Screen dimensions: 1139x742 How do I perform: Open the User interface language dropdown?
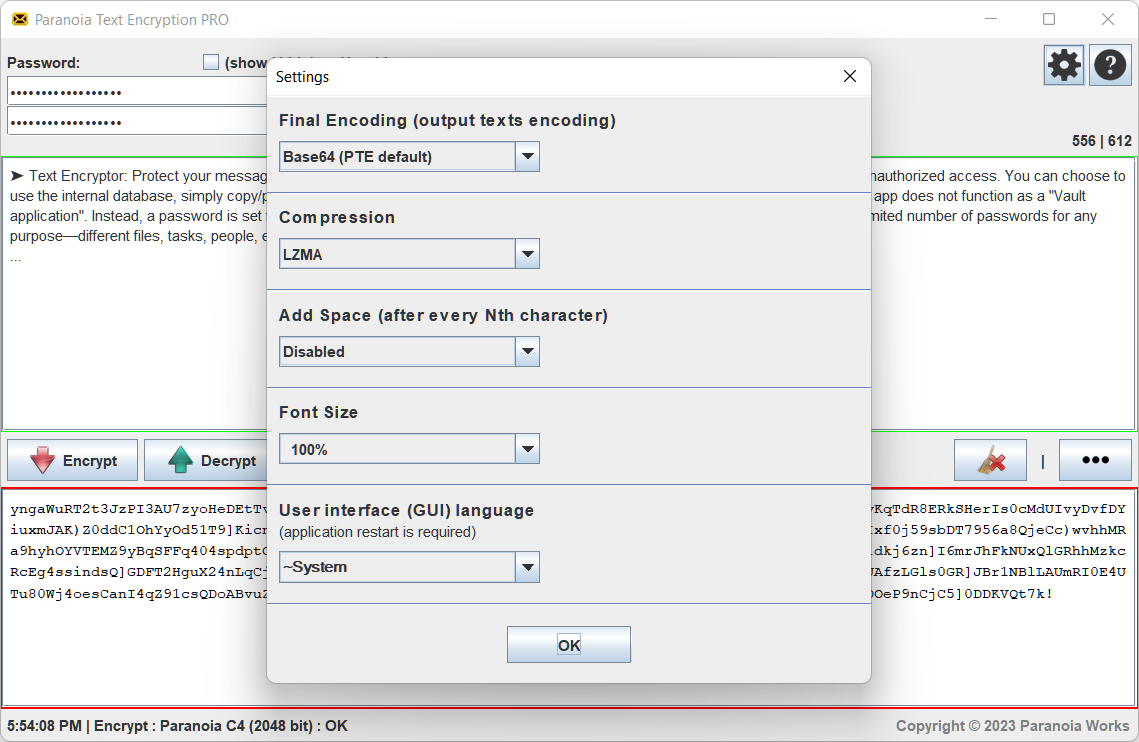(x=527, y=567)
